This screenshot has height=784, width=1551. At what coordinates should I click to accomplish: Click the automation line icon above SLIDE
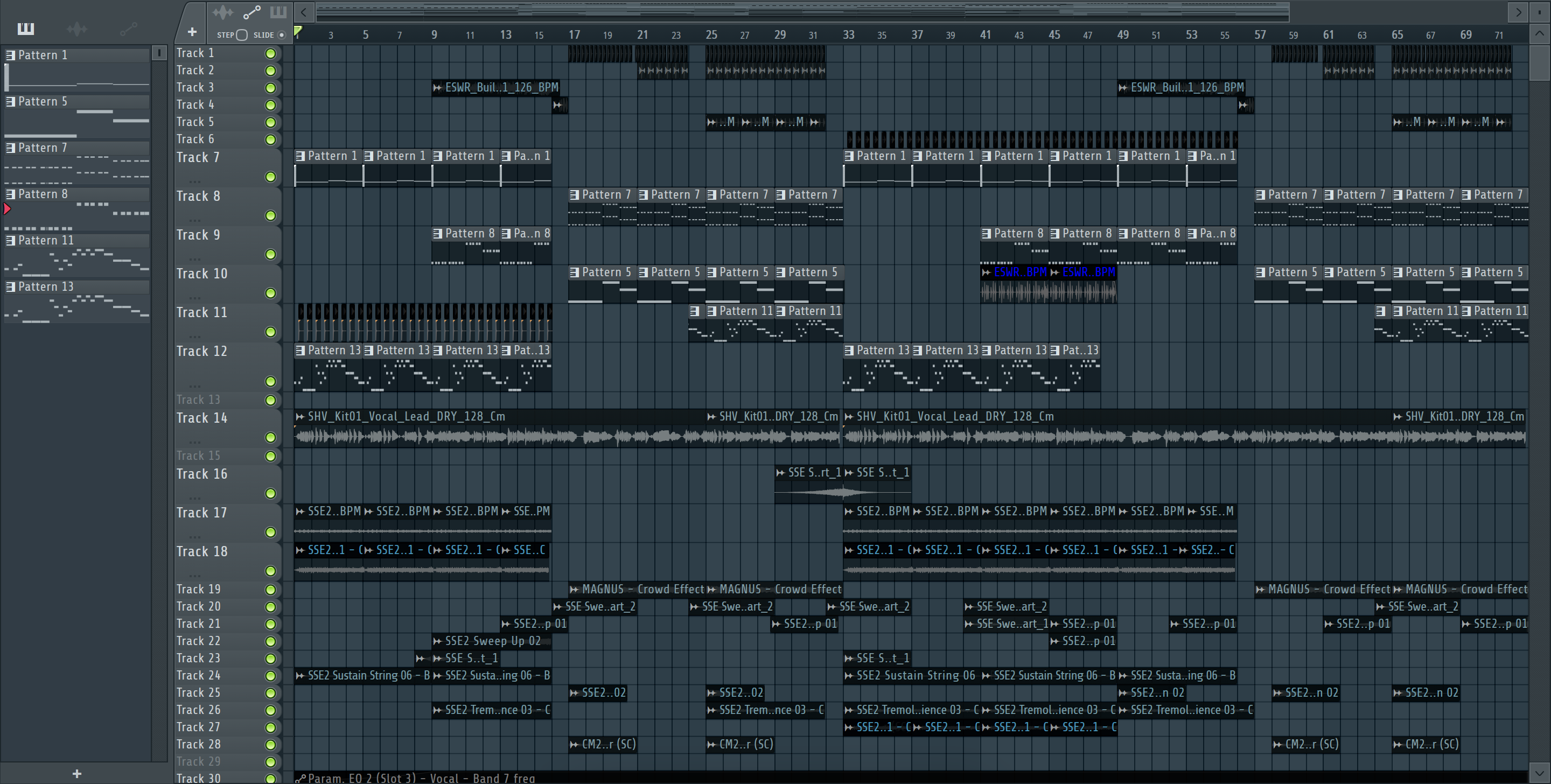(251, 12)
